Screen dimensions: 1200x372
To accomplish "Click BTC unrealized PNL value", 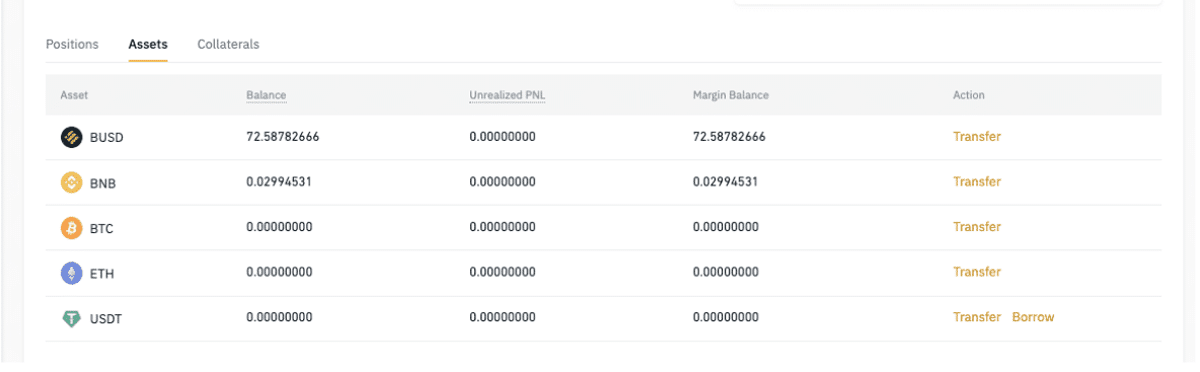I will point(502,227).
